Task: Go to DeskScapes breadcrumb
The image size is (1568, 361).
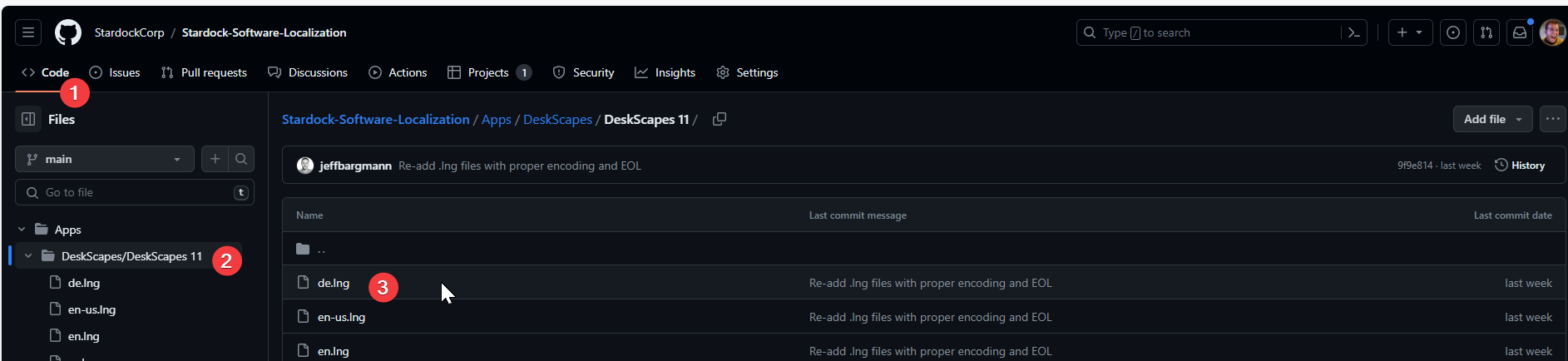Action: 557,119
